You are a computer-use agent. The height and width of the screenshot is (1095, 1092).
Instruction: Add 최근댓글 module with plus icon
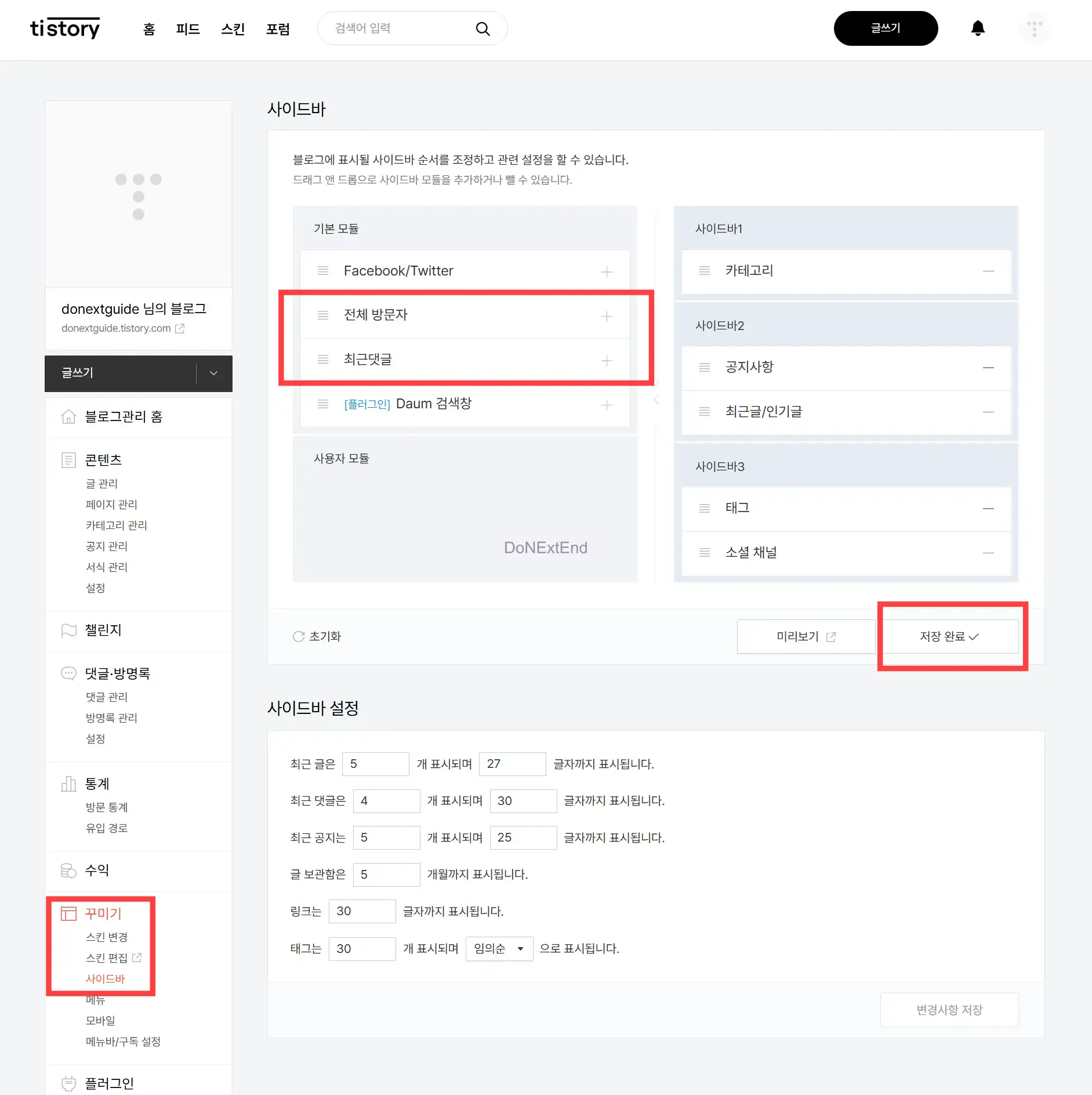(x=607, y=360)
